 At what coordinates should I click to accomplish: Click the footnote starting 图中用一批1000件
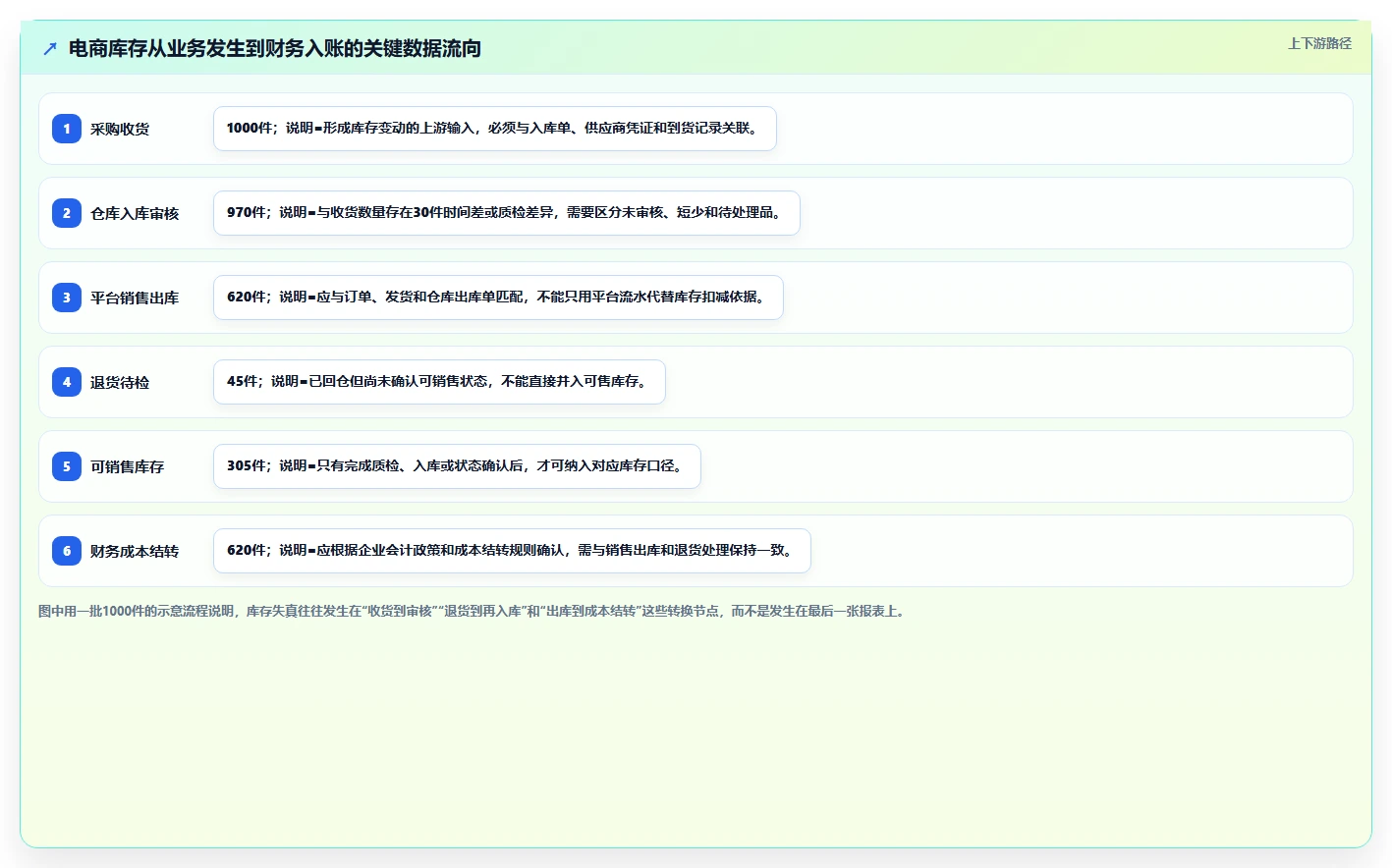pos(473,611)
